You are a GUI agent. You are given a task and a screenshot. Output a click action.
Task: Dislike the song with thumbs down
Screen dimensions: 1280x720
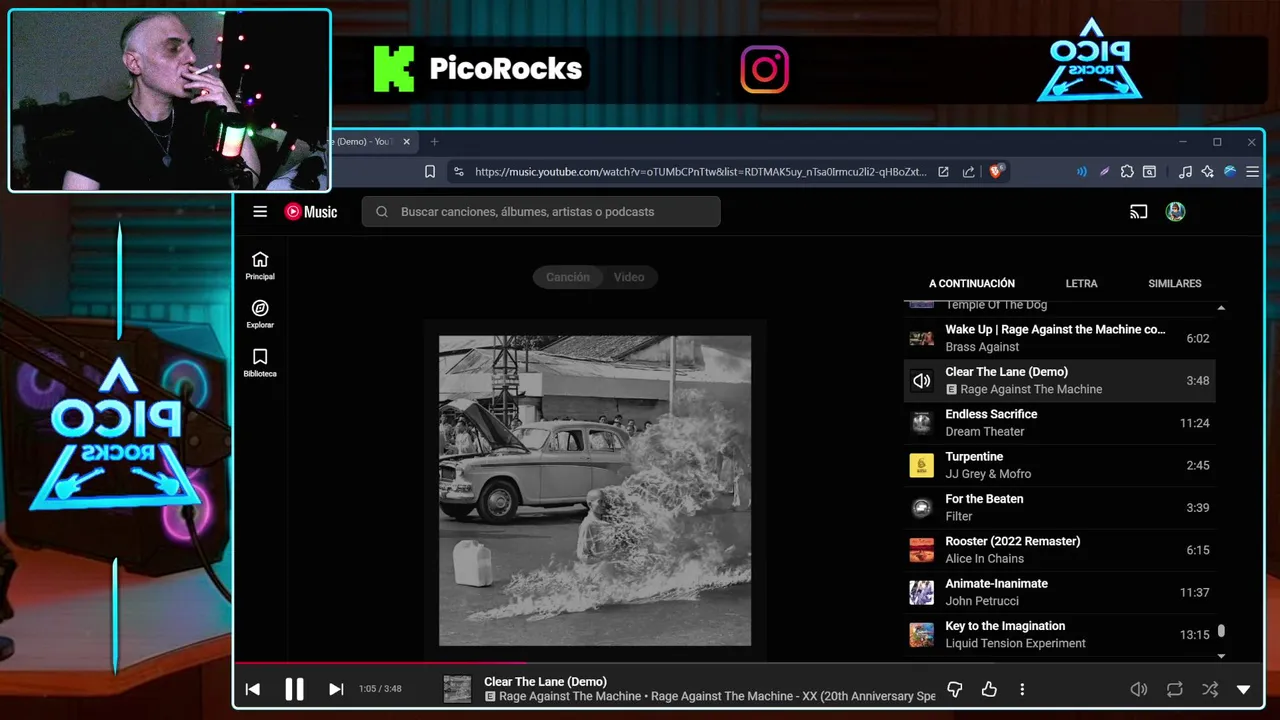[x=955, y=689]
